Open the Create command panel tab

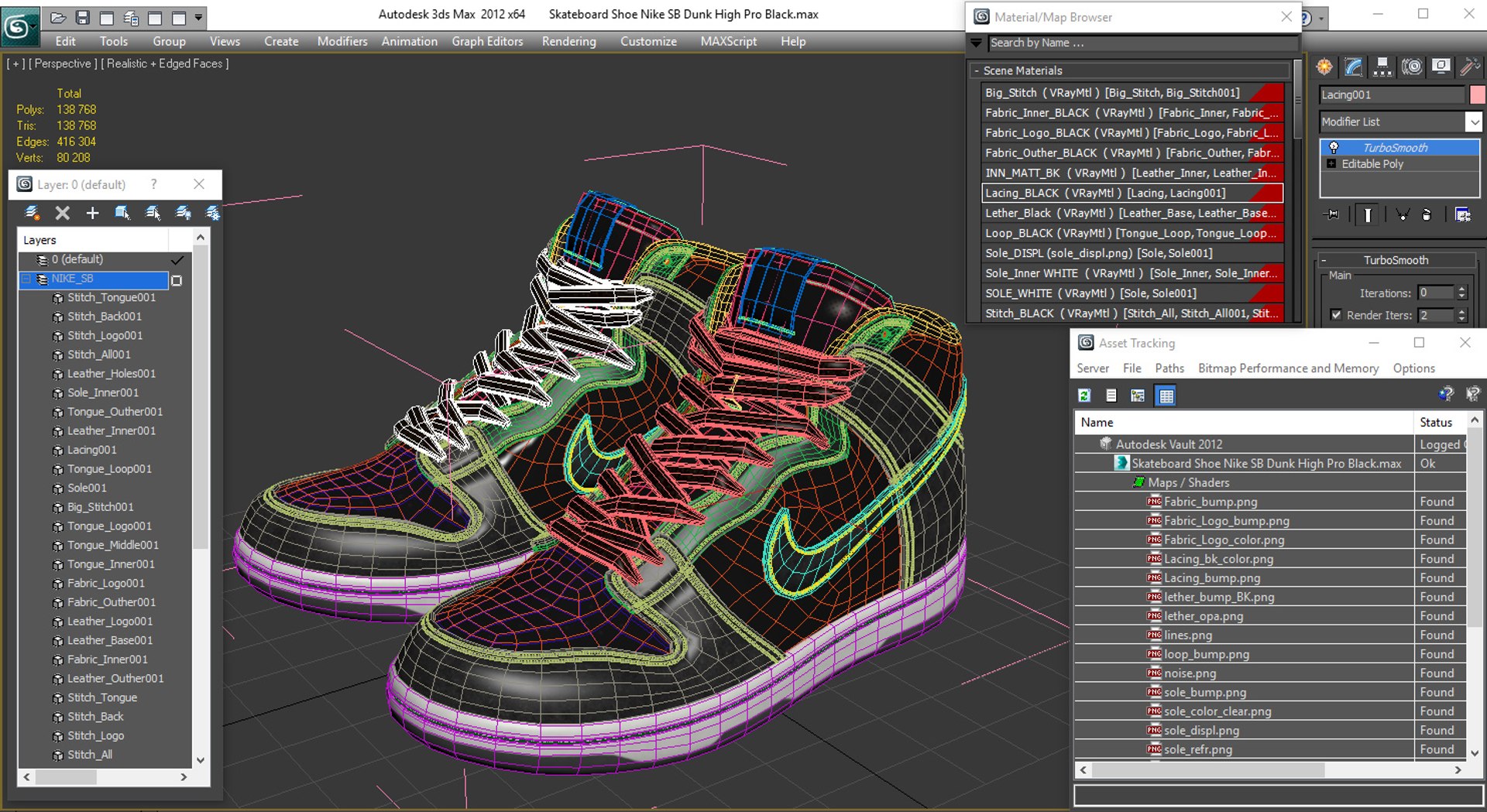pos(1324,67)
